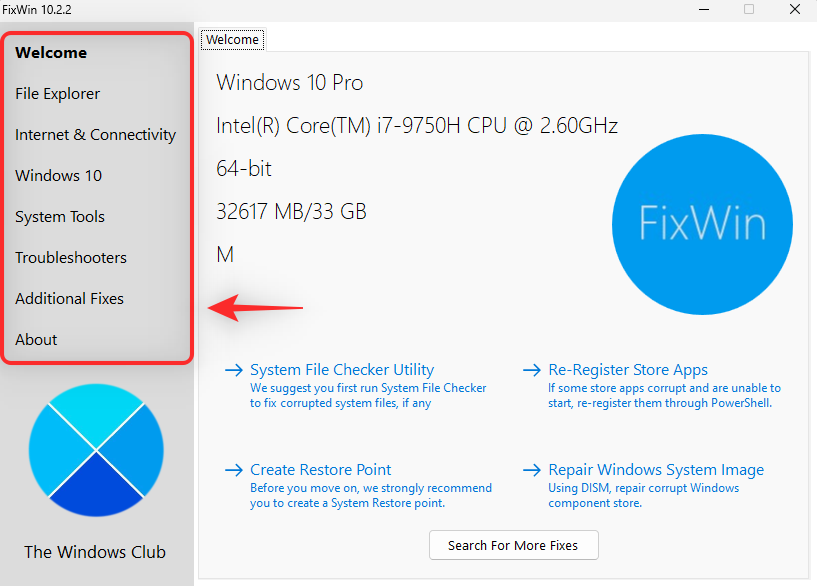Click The Windows Club pie logo
Screen dimensions: 817x586
(96, 449)
